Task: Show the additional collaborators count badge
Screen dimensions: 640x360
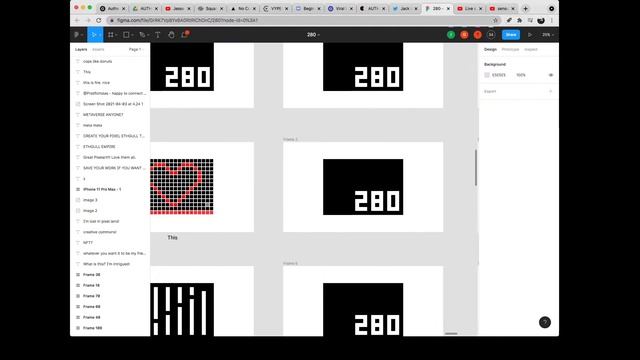Action: [x=491, y=35]
